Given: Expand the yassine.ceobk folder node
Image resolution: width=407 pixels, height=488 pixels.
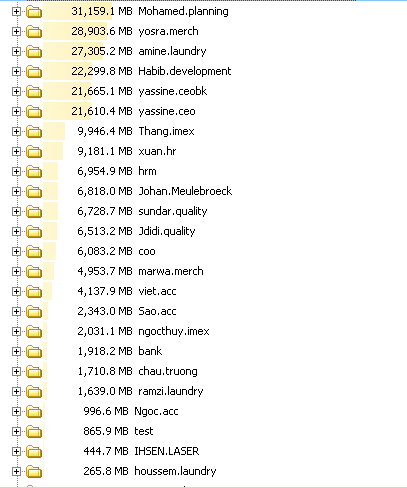Looking at the screenshot, I should pos(16,92).
